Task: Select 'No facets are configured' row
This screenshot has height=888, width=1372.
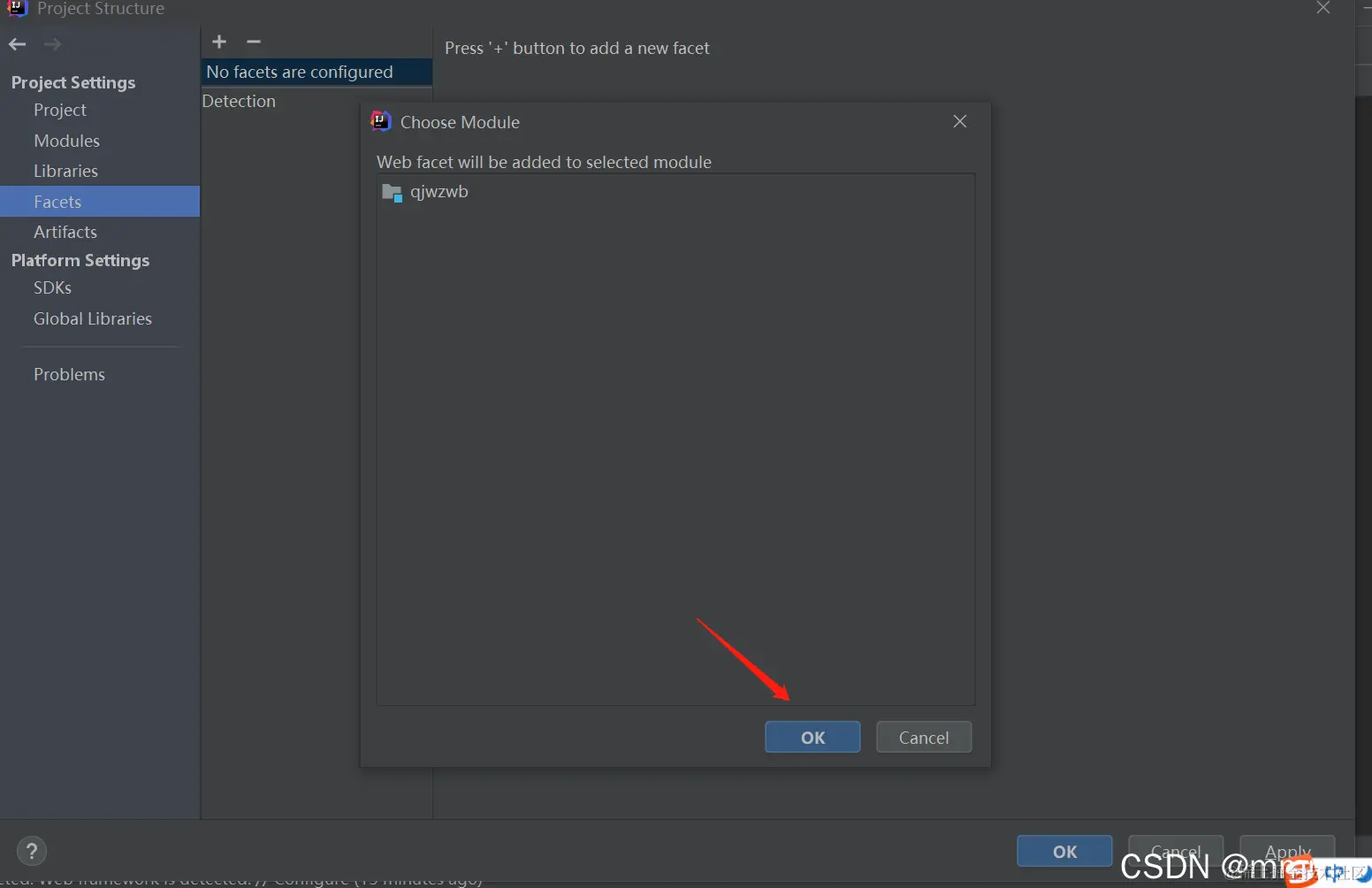Action: (x=316, y=72)
